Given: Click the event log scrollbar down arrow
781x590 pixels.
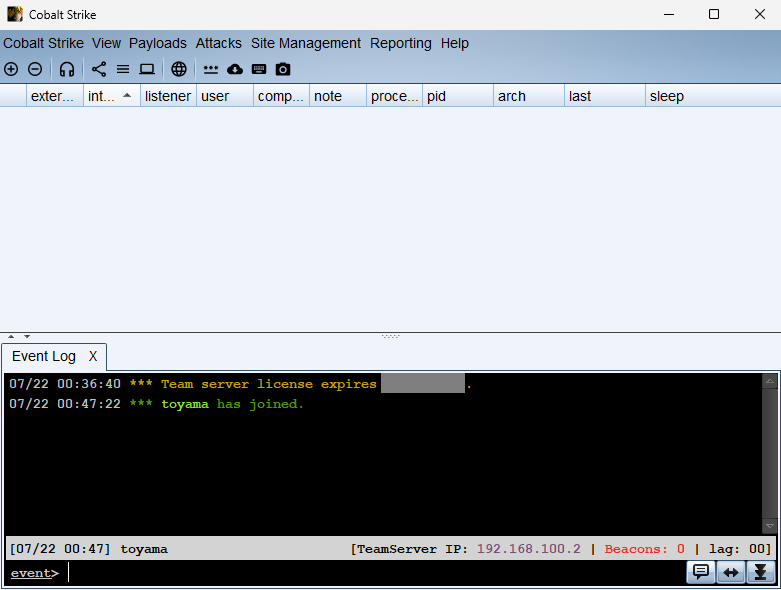Looking at the screenshot, I should pos(769,525).
